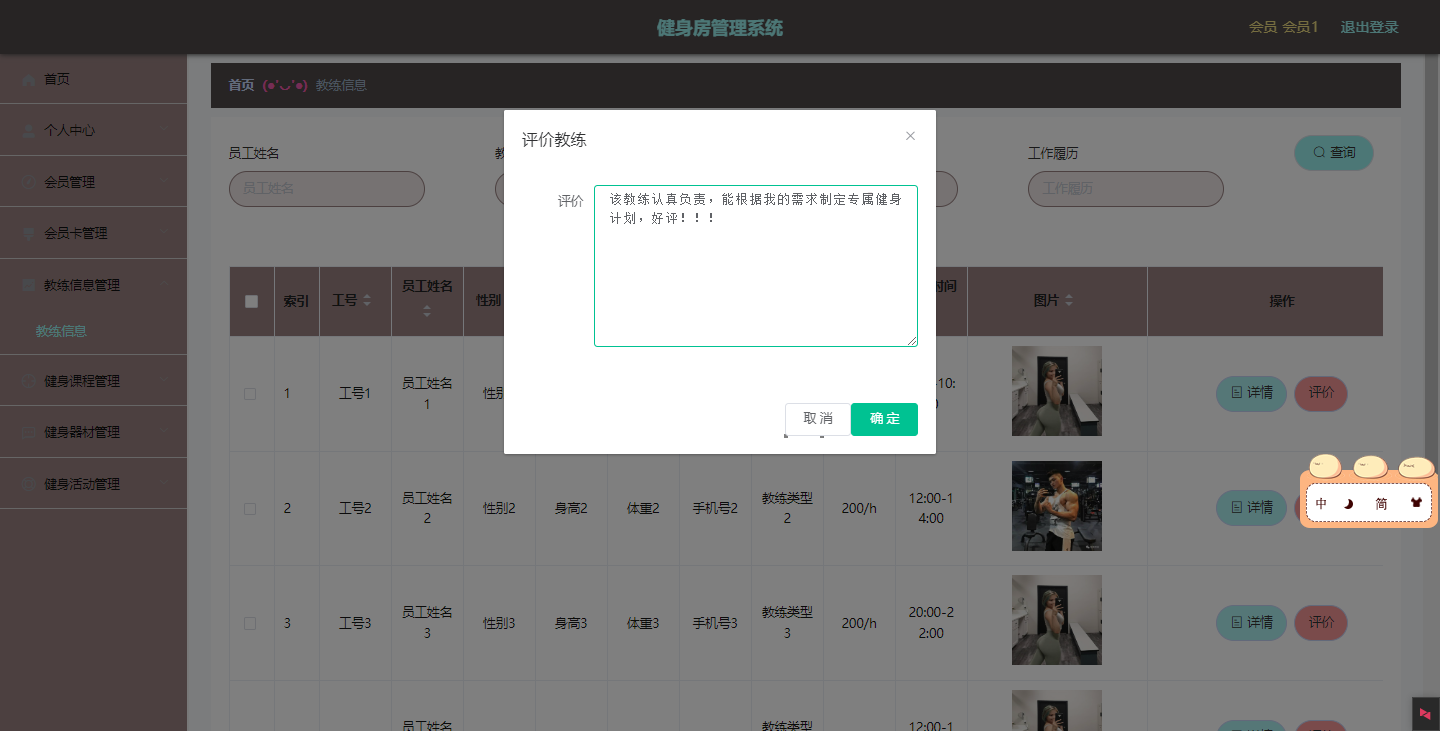Focus the 评价 text area in dialog

point(756,266)
